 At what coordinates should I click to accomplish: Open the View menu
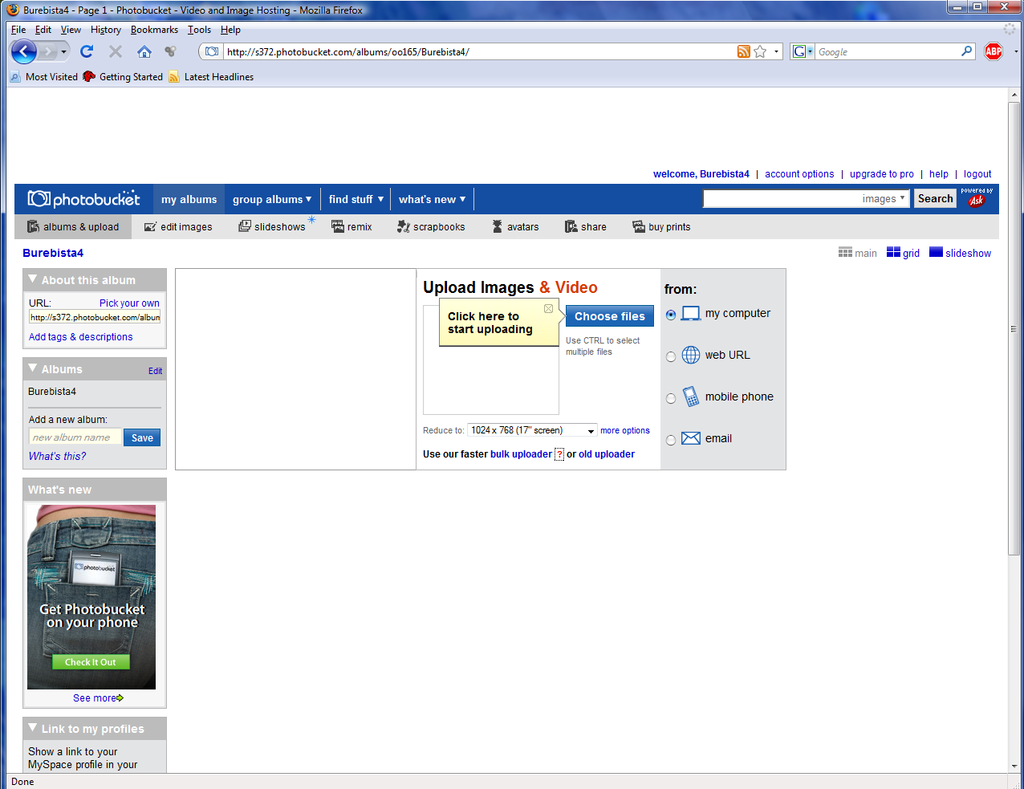[71, 29]
